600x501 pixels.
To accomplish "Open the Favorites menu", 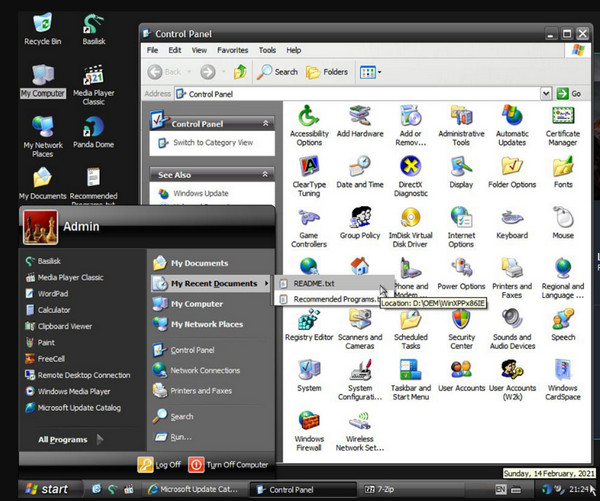I will (x=233, y=50).
